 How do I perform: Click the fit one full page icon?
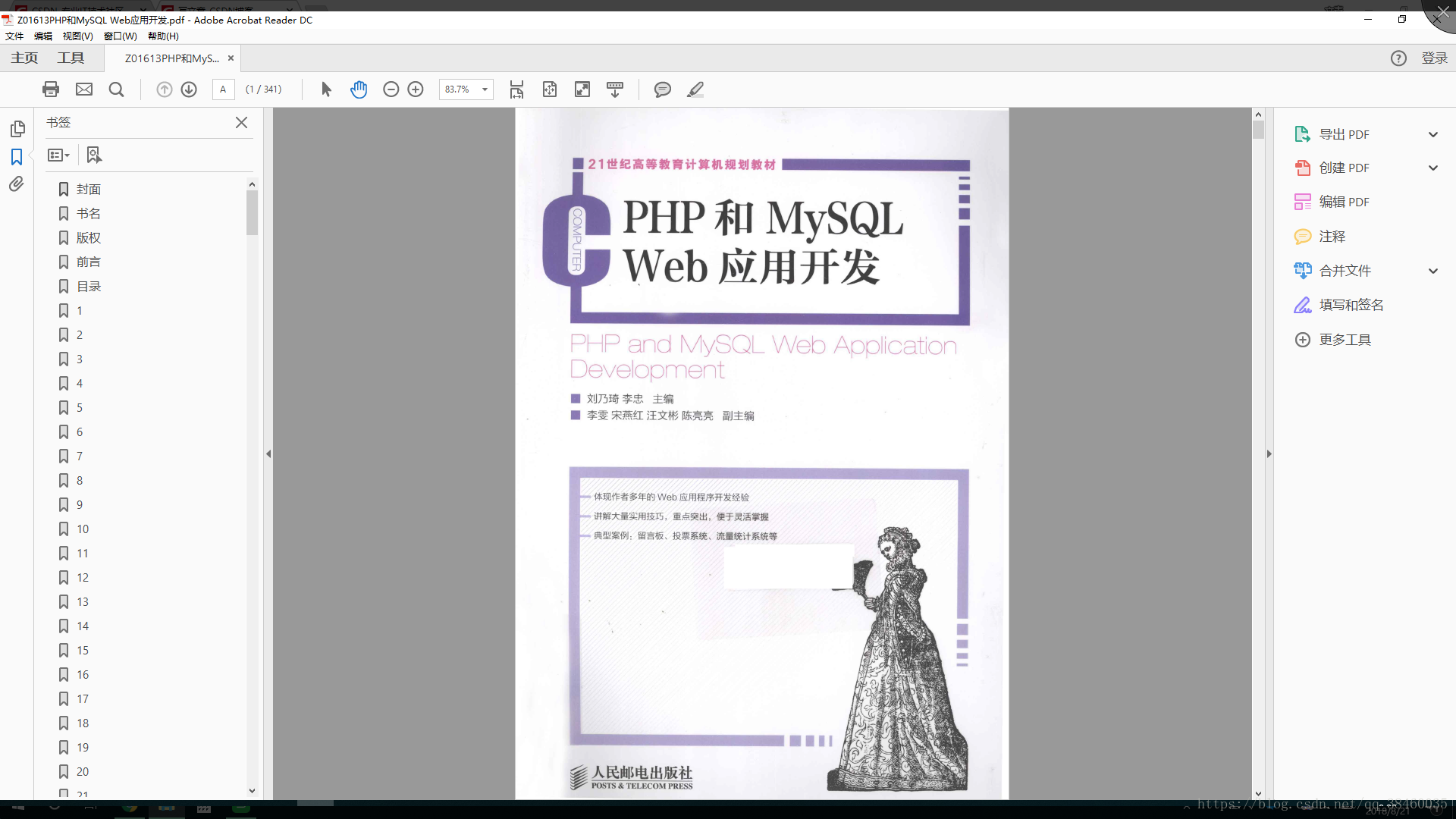click(x=550, y=89)
